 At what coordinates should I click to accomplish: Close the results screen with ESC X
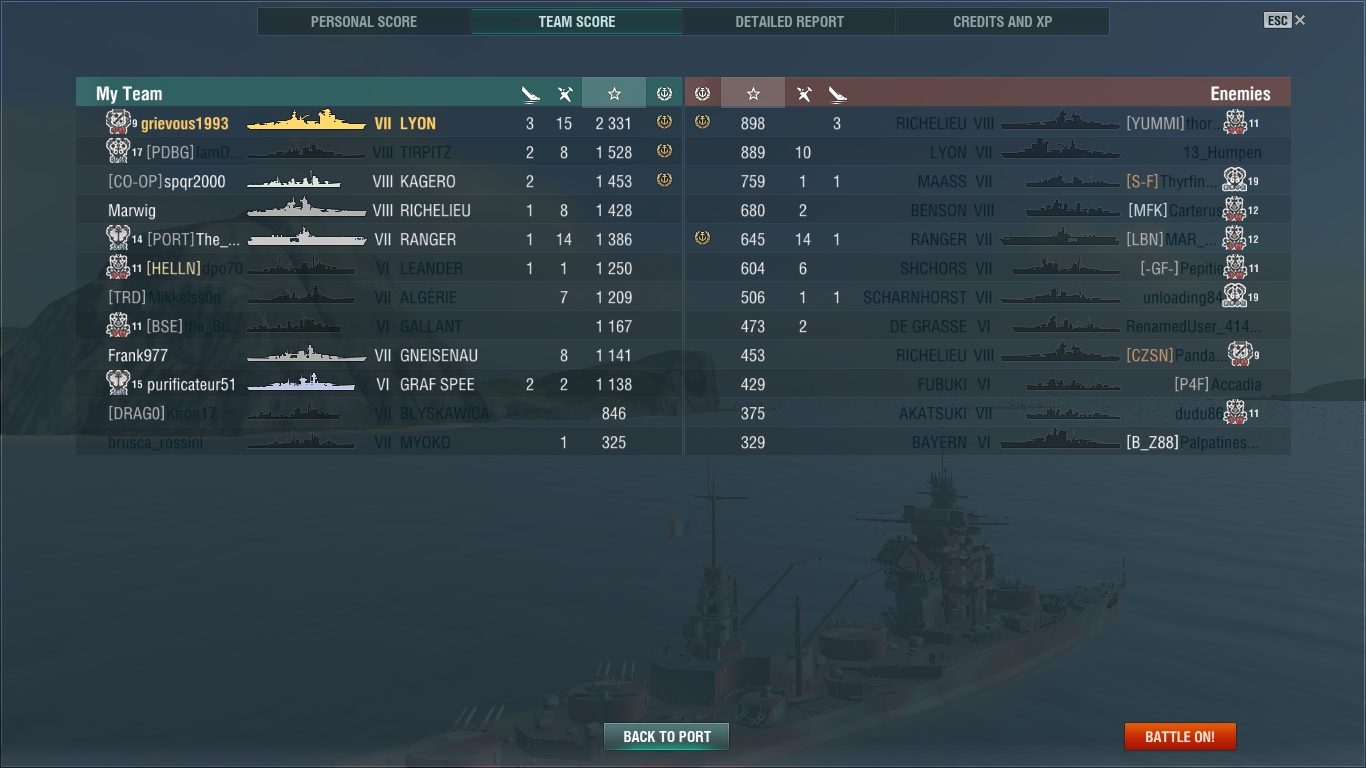click(1285, 20)
